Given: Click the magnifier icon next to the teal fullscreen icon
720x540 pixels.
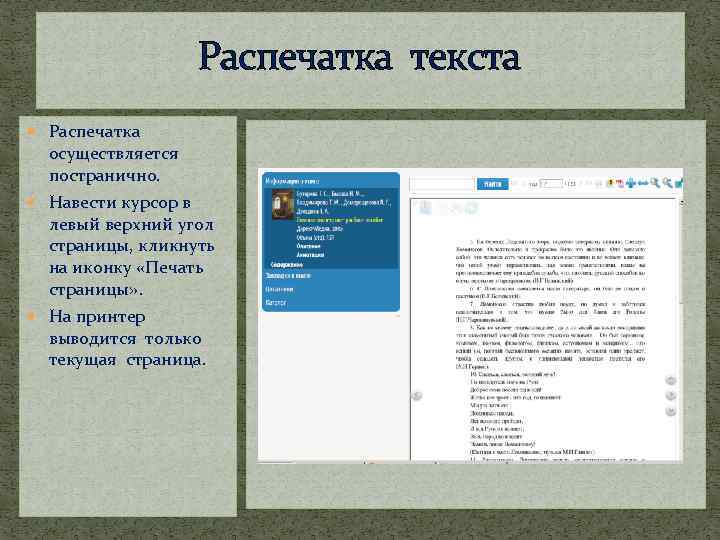Looking at the screenshot, I should coord(668,183).
